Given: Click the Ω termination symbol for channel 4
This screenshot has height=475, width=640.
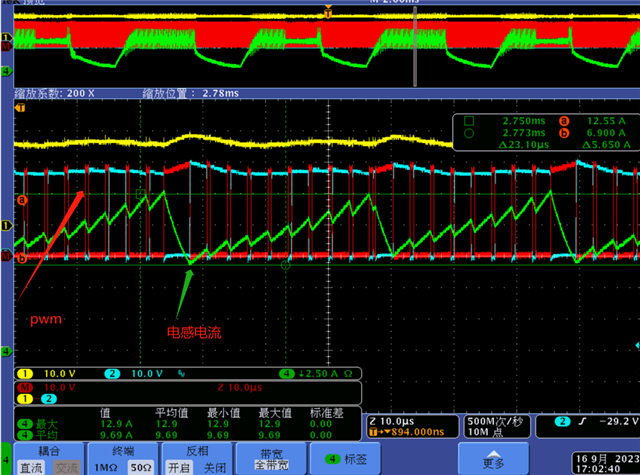Looking at the screenshot, I should coord(348,373).
